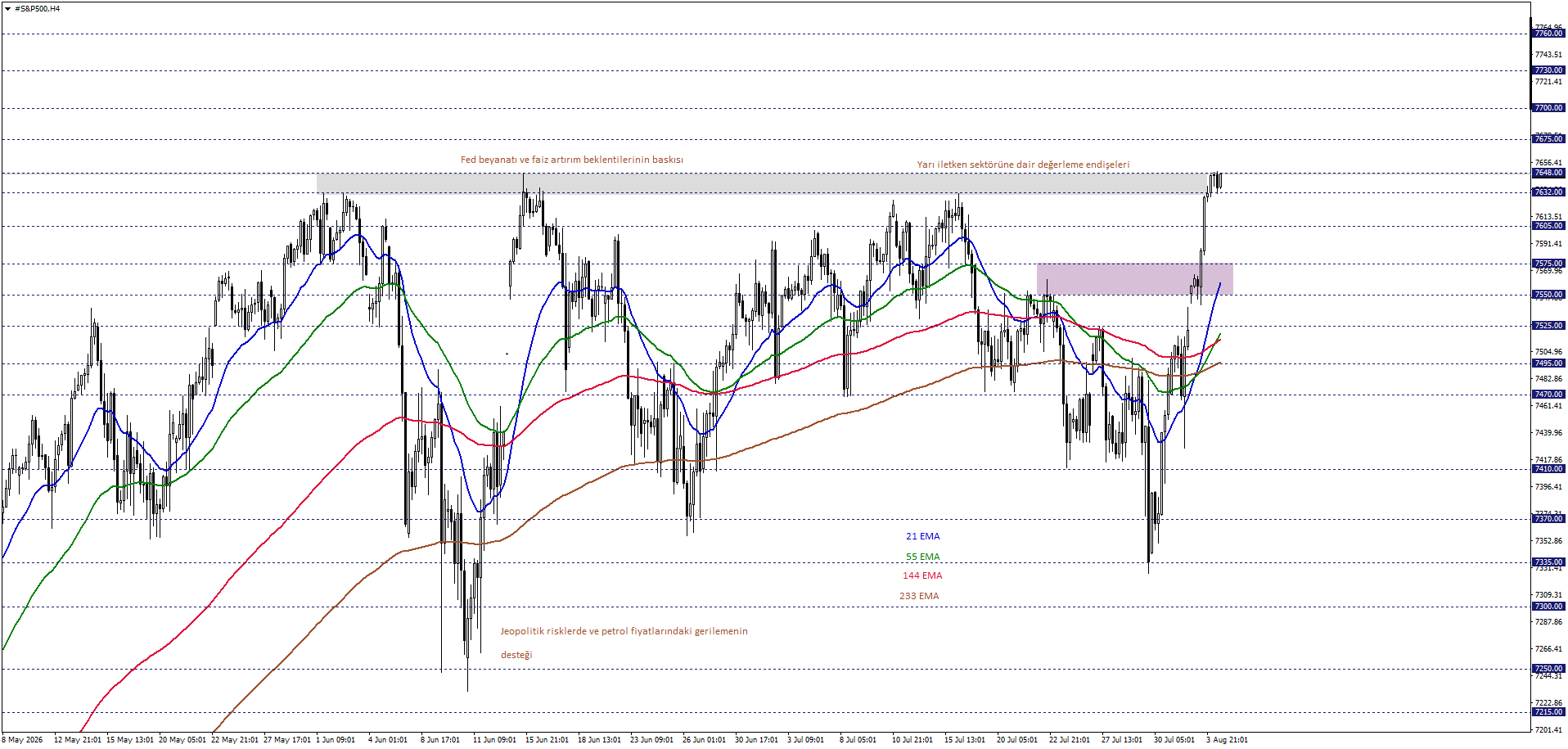Click the '8 Jun 17:01' time label
The height and width of the screenshot is (749, 1568).
tap(440, 740)
